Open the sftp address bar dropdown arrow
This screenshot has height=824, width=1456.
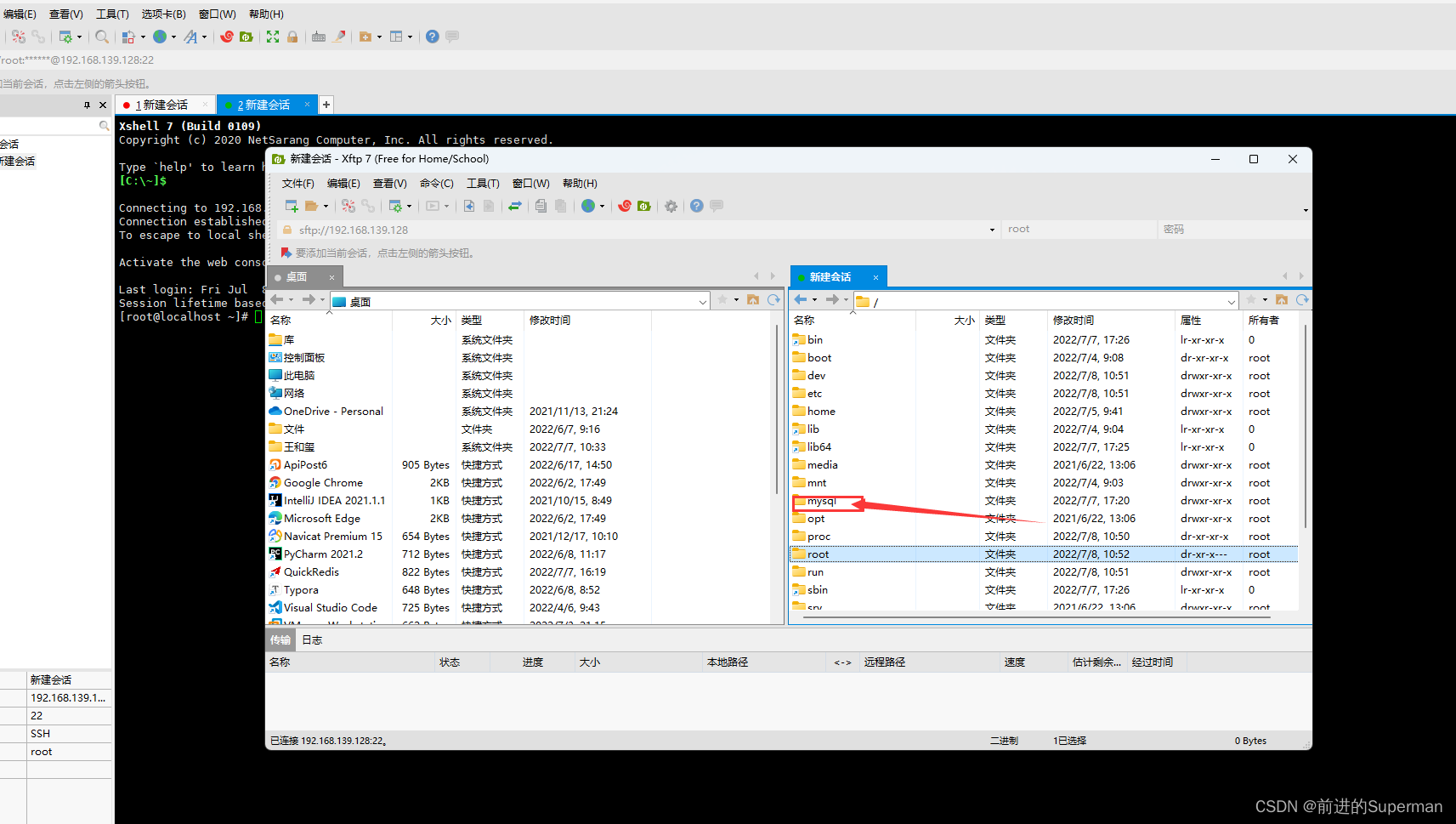point(992,230)
